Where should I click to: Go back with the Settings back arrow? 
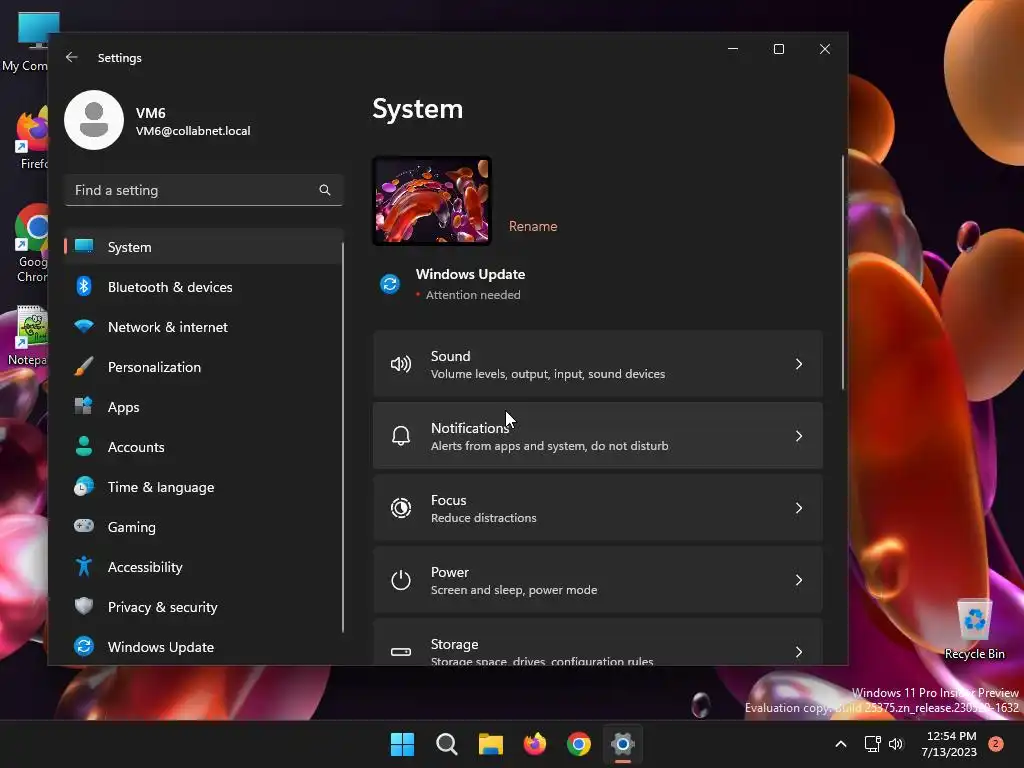click(72, 57)
